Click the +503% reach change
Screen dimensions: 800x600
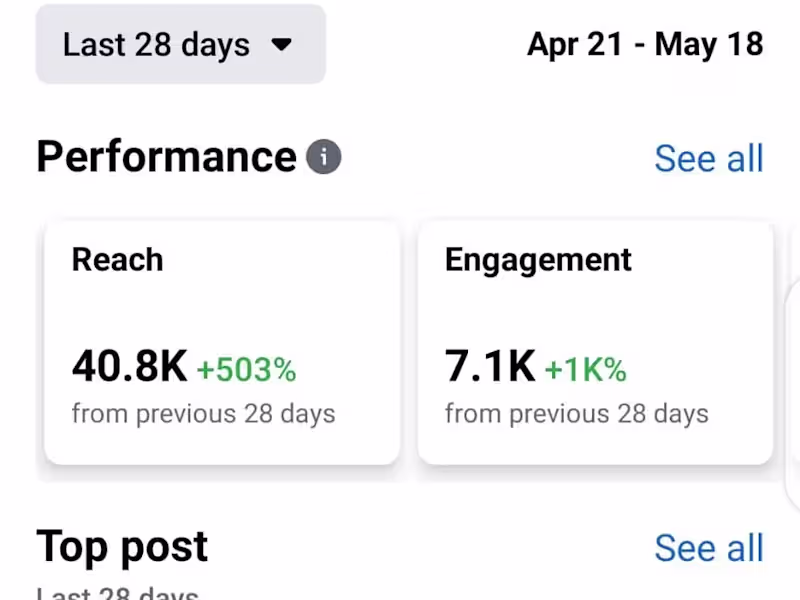pyautogui.click(x=246, y=371)
